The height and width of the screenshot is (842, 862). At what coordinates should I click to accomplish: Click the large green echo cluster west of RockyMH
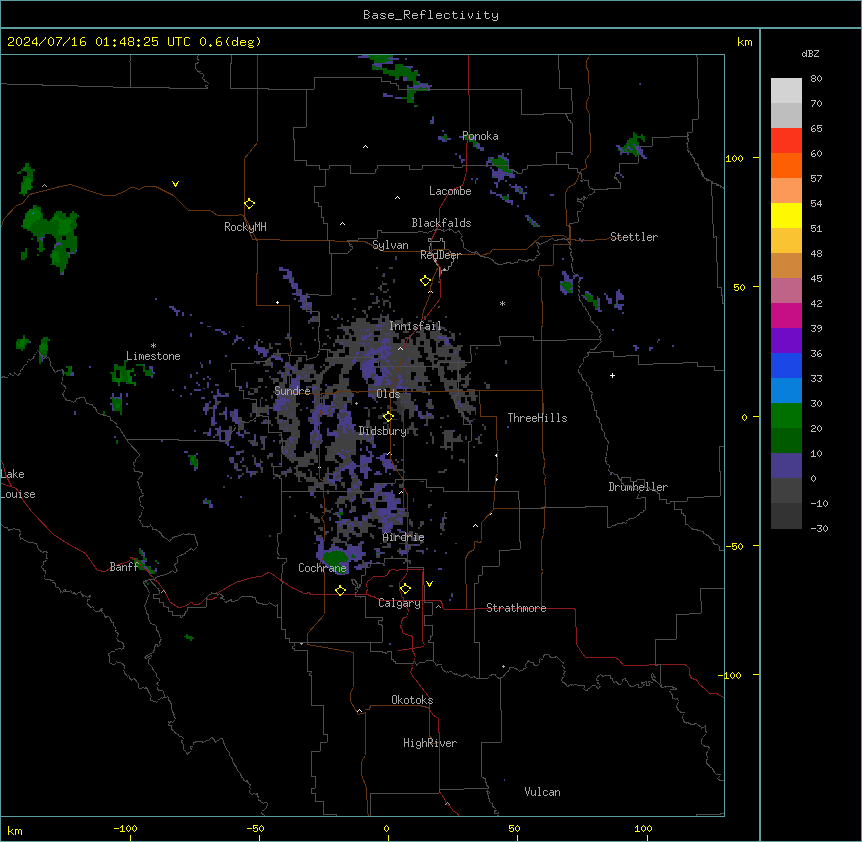click(x=52, y=236)
